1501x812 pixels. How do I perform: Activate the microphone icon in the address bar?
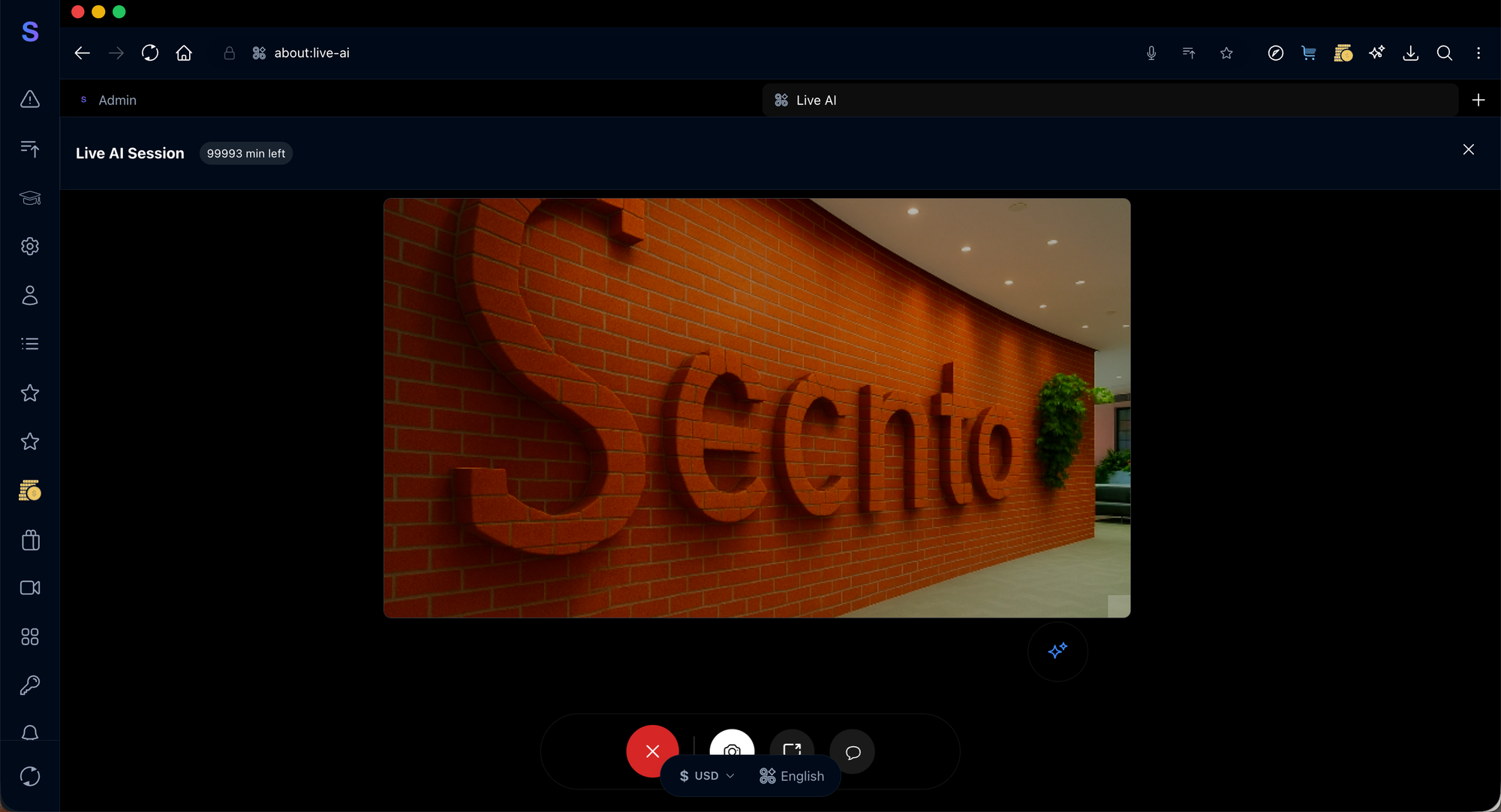pos(1151,53)
